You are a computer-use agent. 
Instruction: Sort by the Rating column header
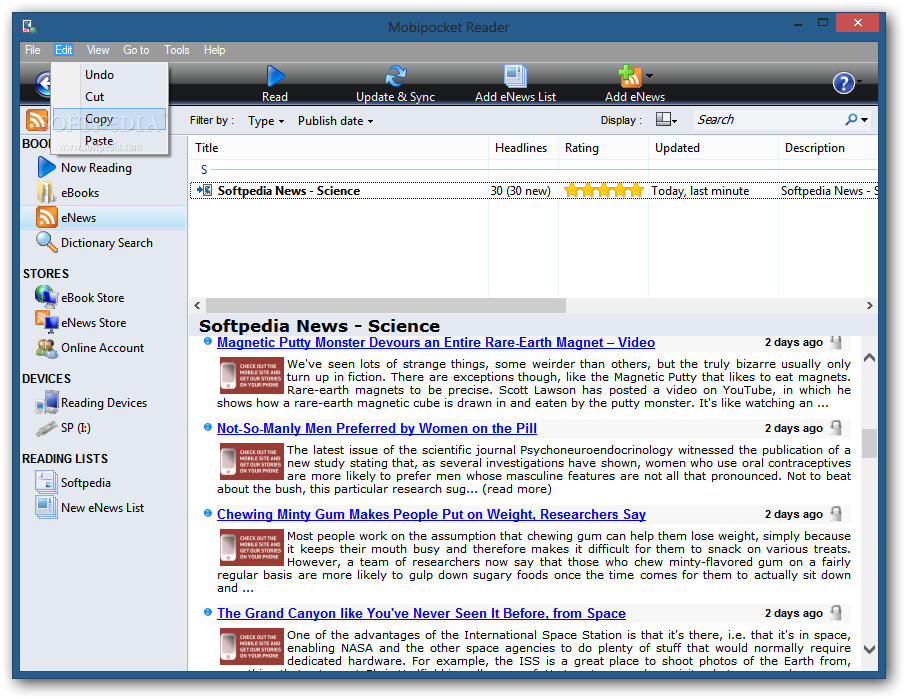[x=603, y=148]
